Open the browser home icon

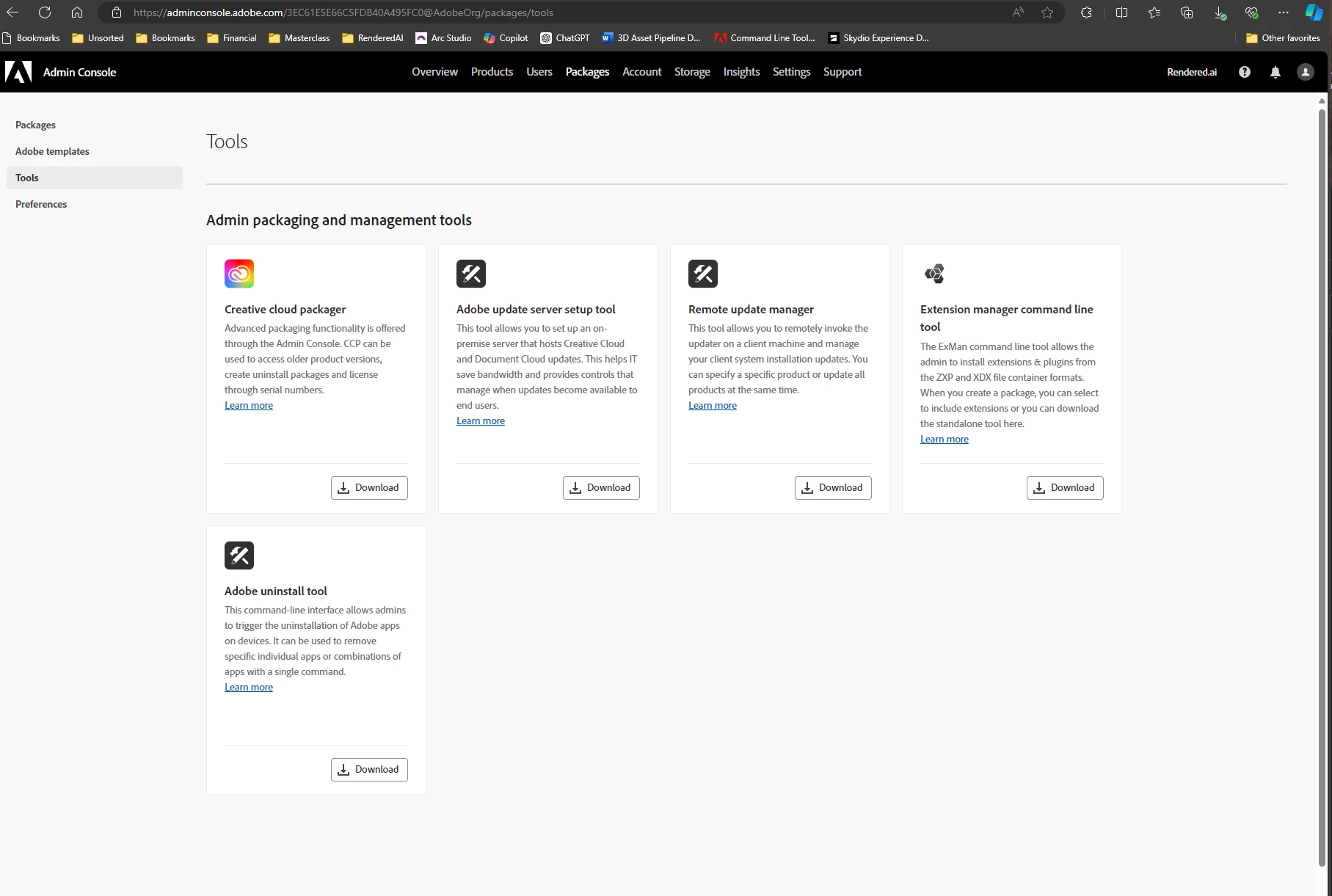coord(77,12)
